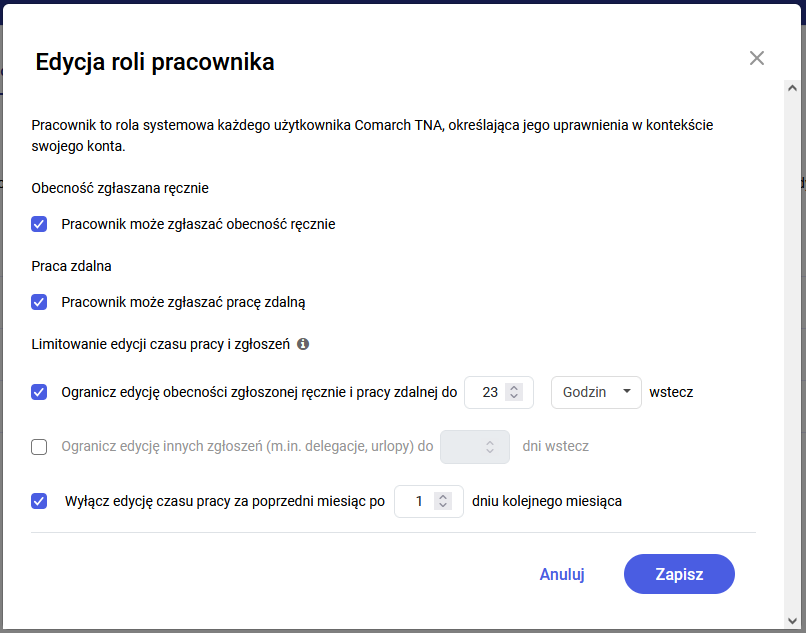Image resolution: width=806 pixels, height=633 pixels.
Task: Click the Obecność zgłaszana ręcznie heading
Action: [120, 188]
